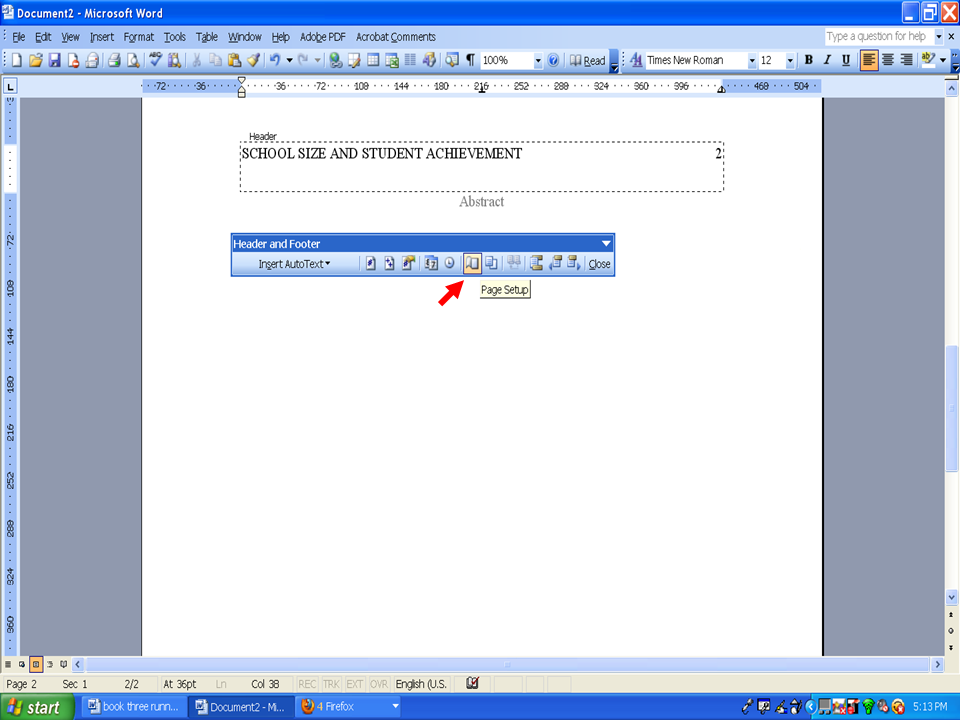
Task: Insert a hyperlink with the globe icon
Action: [335, 60]
